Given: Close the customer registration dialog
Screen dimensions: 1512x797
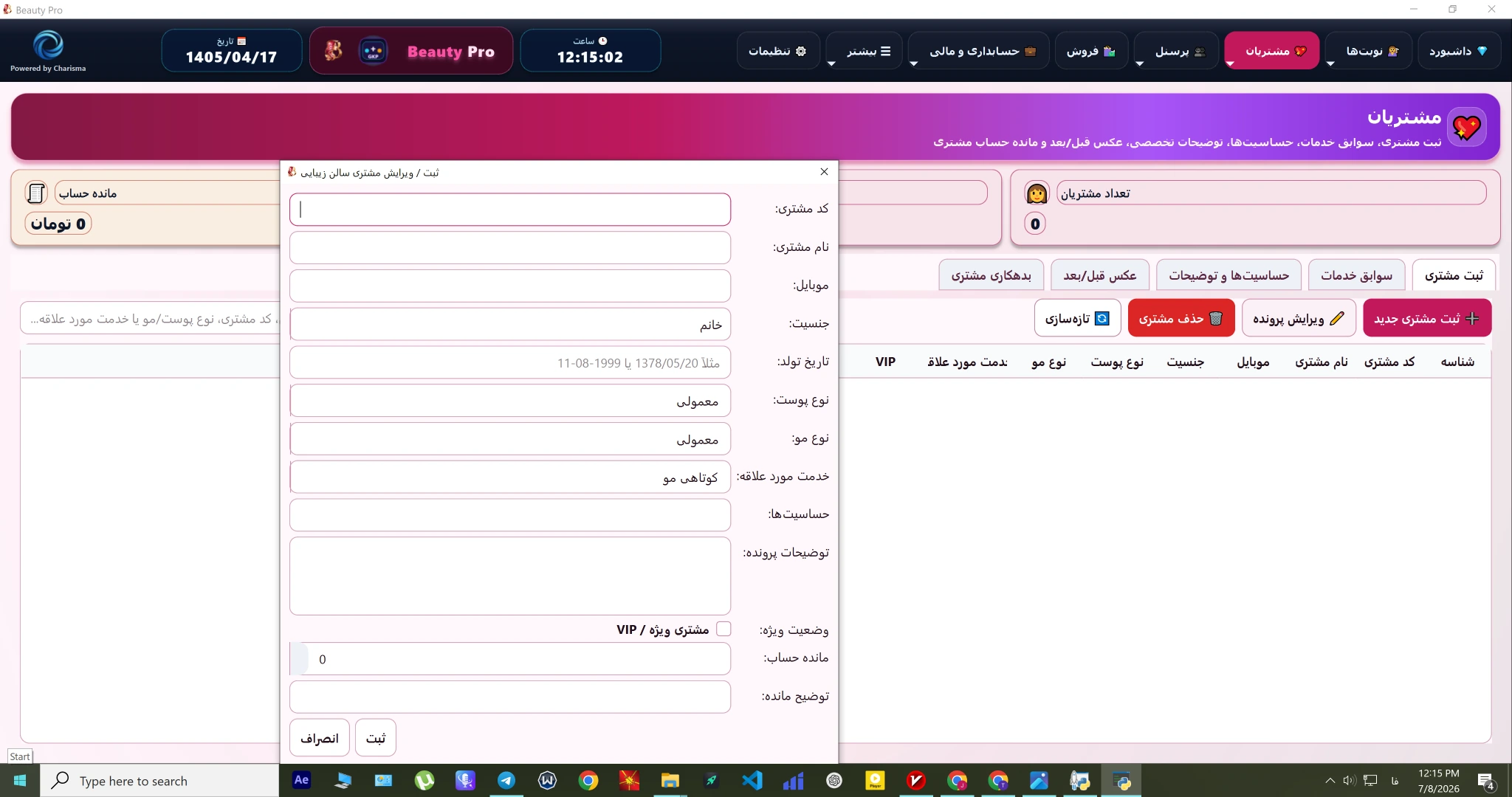Looking at the screenshot, I should pyautogui.click(x=824, y=171).
